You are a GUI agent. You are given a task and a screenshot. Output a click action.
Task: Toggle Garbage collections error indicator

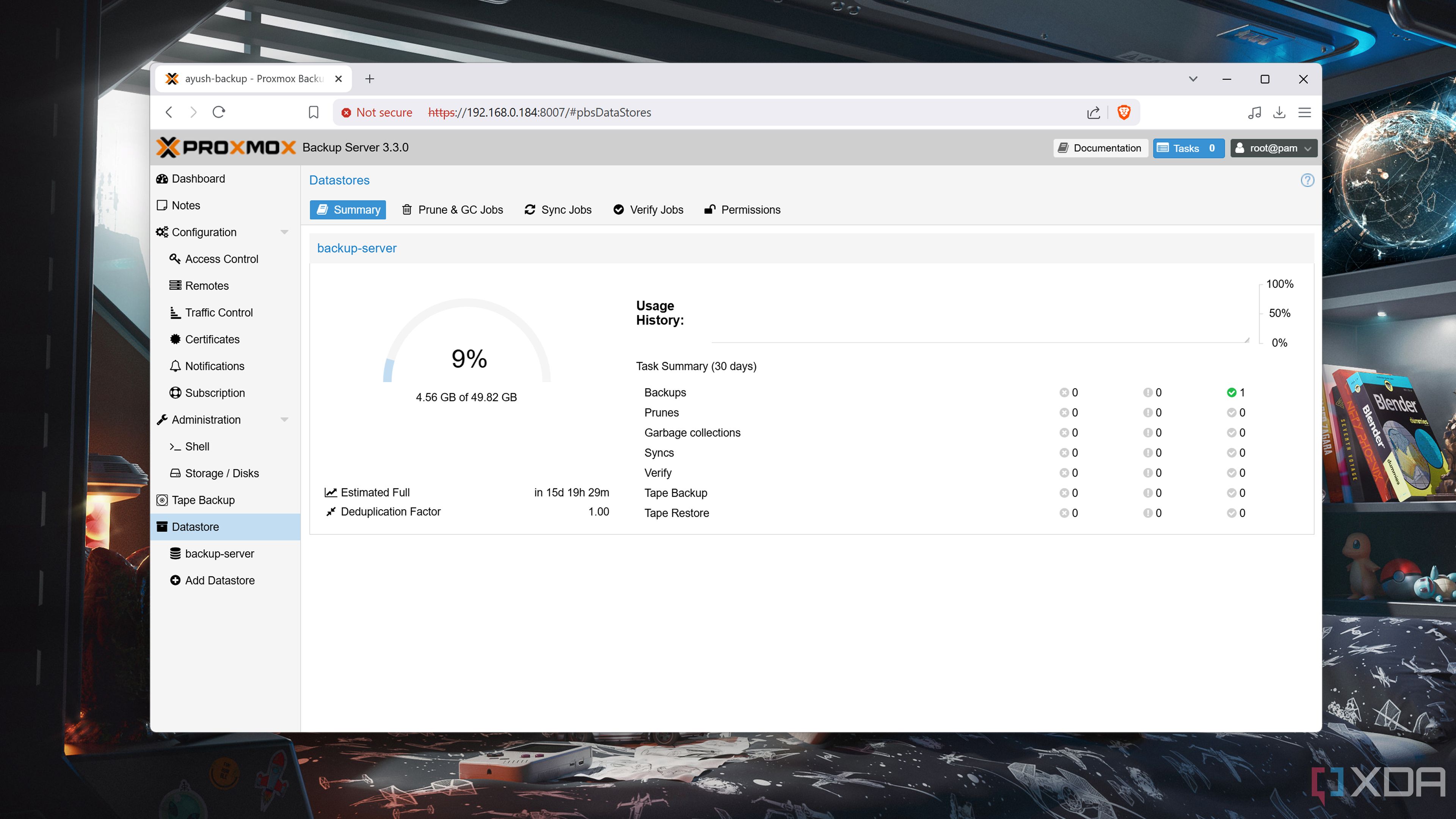pos(1063,432)
